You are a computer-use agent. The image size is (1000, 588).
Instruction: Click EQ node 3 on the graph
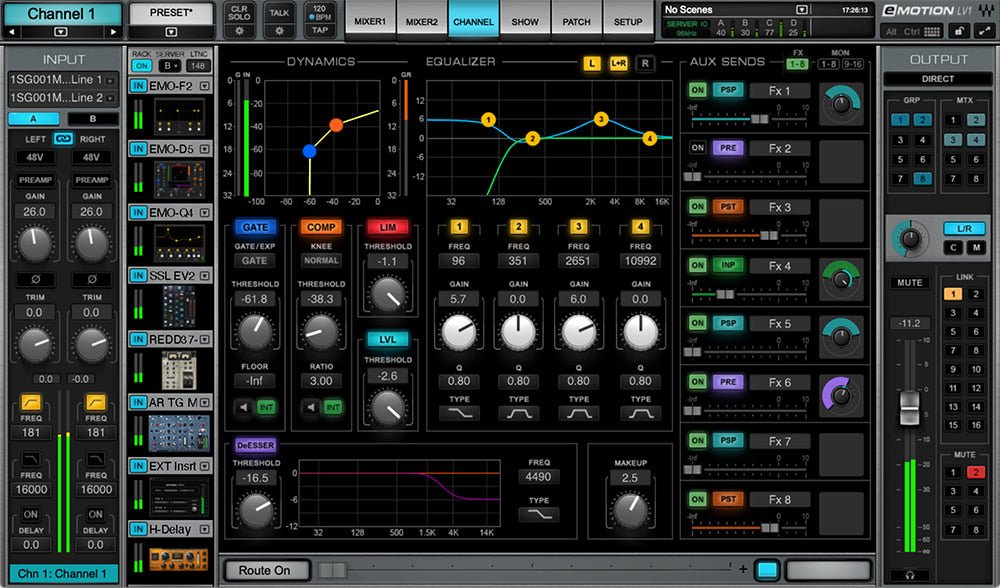601,119
